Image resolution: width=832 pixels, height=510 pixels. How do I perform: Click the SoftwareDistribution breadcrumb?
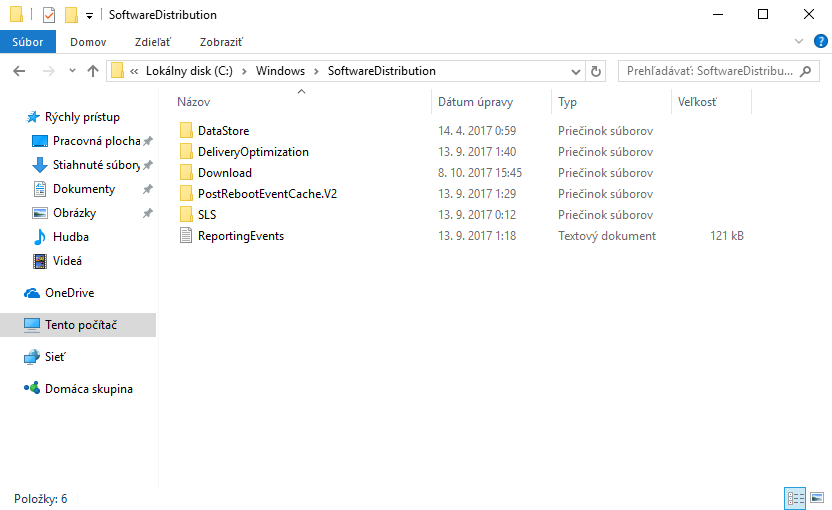coord(382,71)
